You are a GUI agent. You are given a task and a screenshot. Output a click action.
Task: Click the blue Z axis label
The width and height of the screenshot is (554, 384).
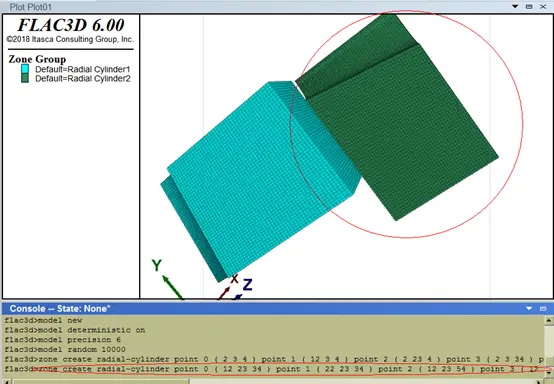click(247, 285)
